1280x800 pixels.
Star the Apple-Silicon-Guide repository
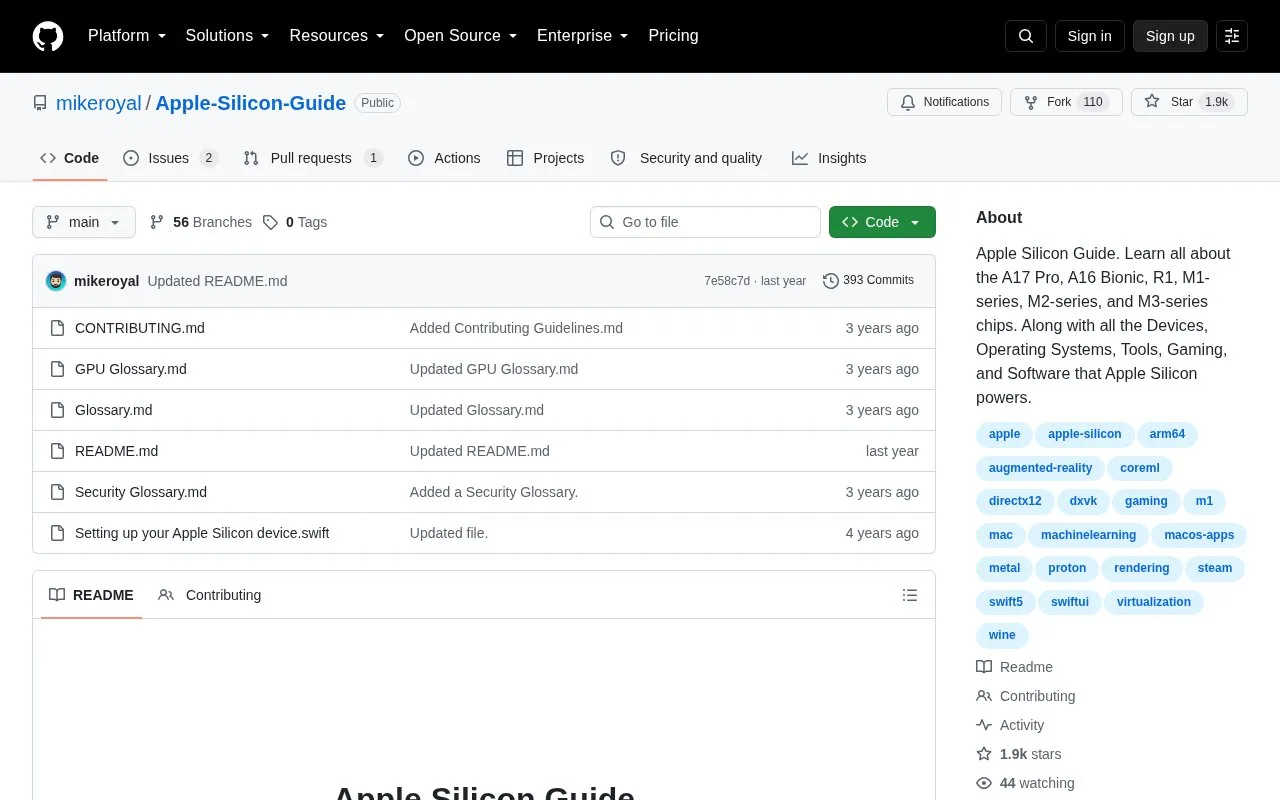point(1189,102)
